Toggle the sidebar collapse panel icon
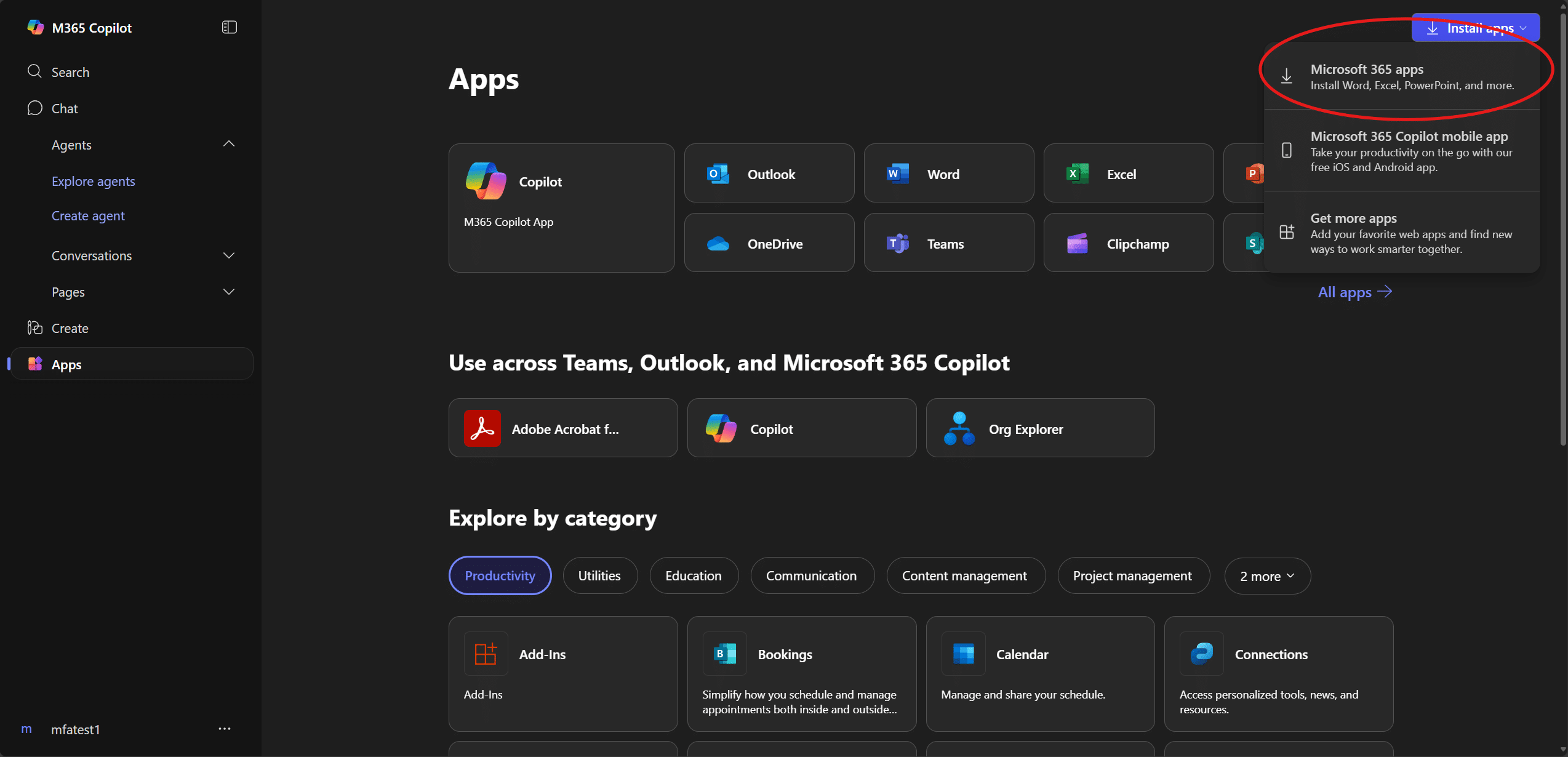The width and height of the screenshot is (1568, 757). click(229, 27)
